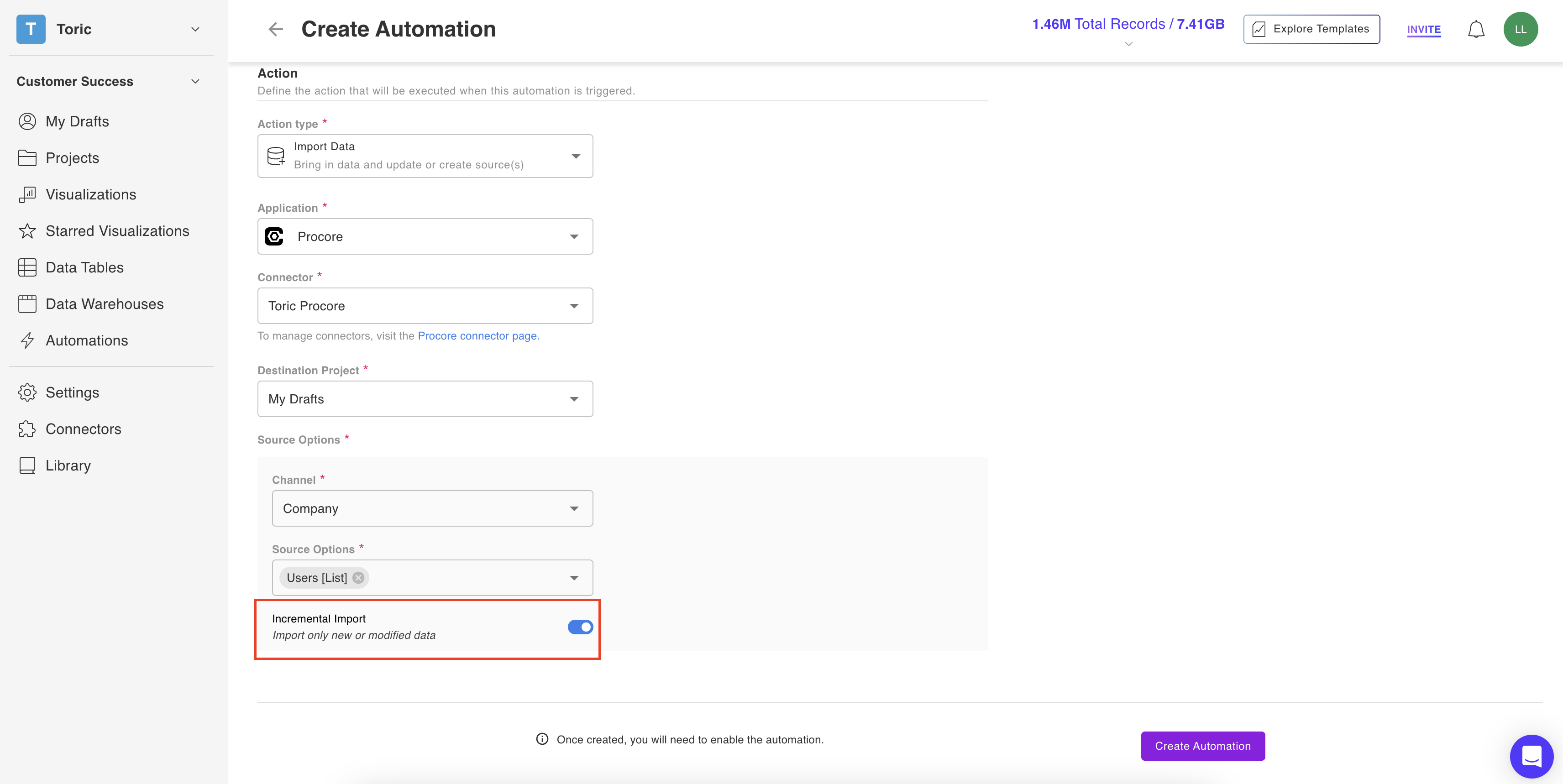This screenshot has height=784, width=1563.
Task: Open Automations page
Action: point(87,340)
